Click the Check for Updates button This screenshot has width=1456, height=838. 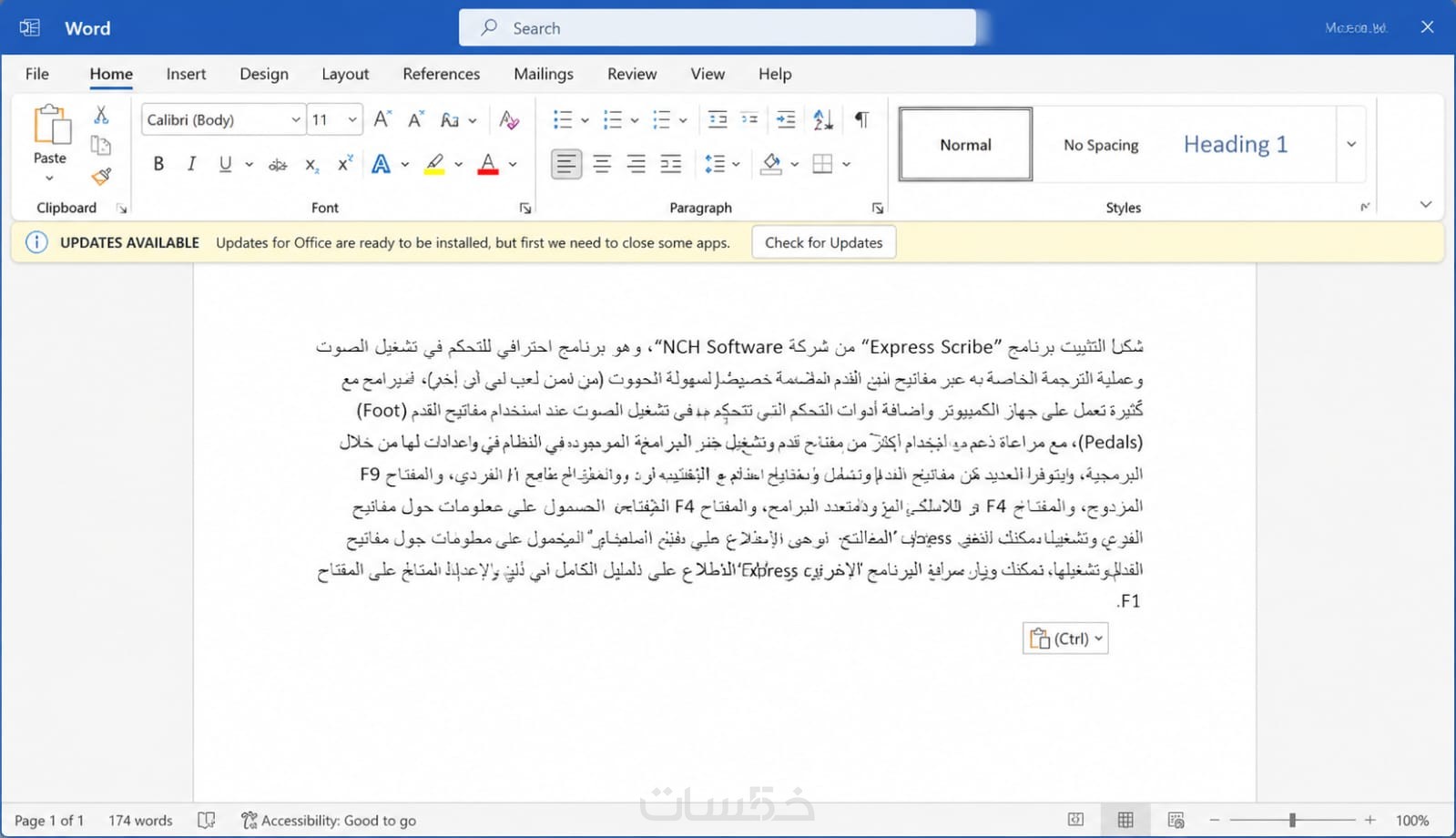[x=824, y=242]
